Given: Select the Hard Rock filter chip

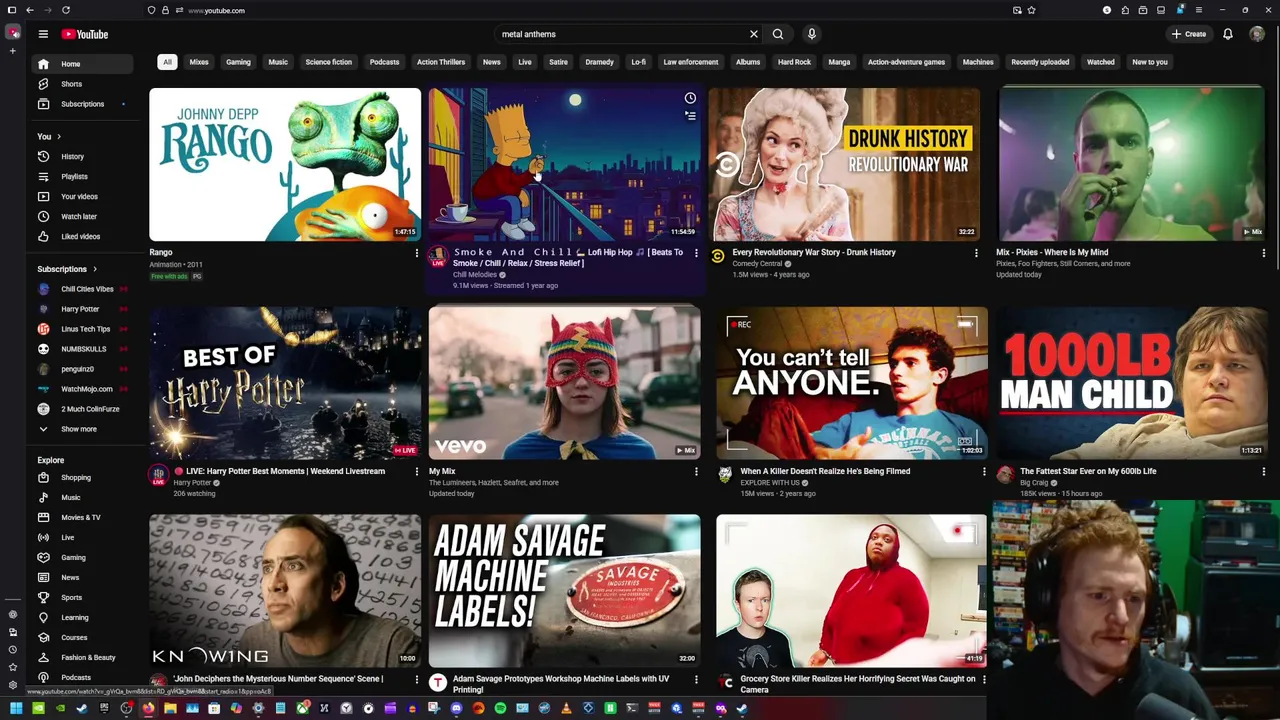Looking at the screenshot, I should [794, 62].
